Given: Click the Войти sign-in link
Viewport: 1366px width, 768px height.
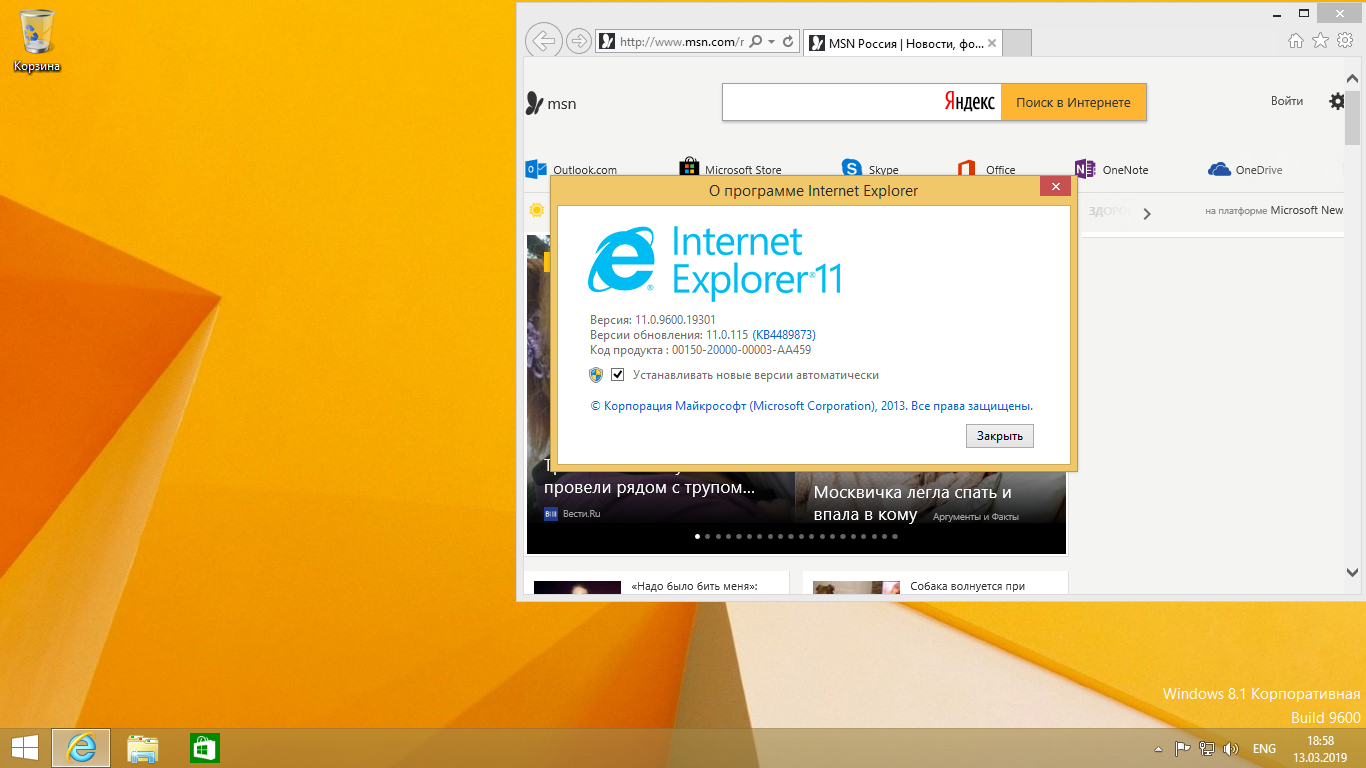Looking at the screenshot, I should click(1287, 101).
